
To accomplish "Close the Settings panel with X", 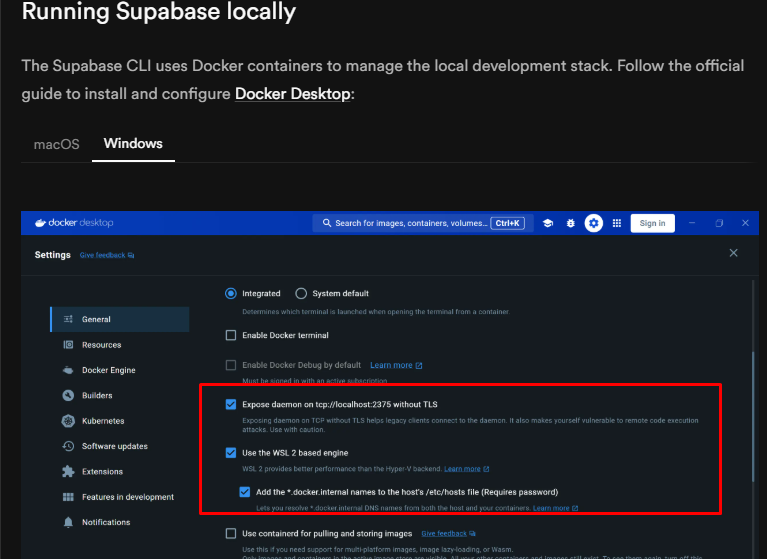I will click(733, 253).
